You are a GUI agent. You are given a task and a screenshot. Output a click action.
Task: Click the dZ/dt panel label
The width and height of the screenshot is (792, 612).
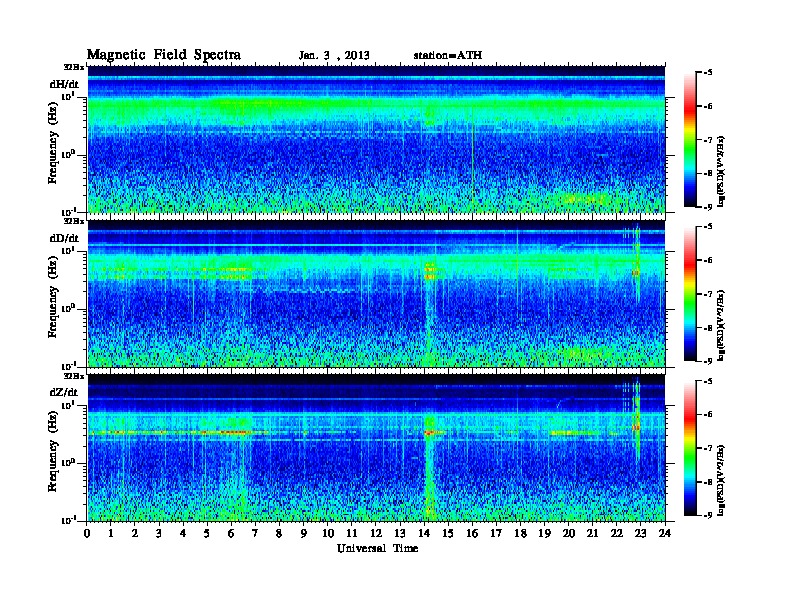click(64, 392)
